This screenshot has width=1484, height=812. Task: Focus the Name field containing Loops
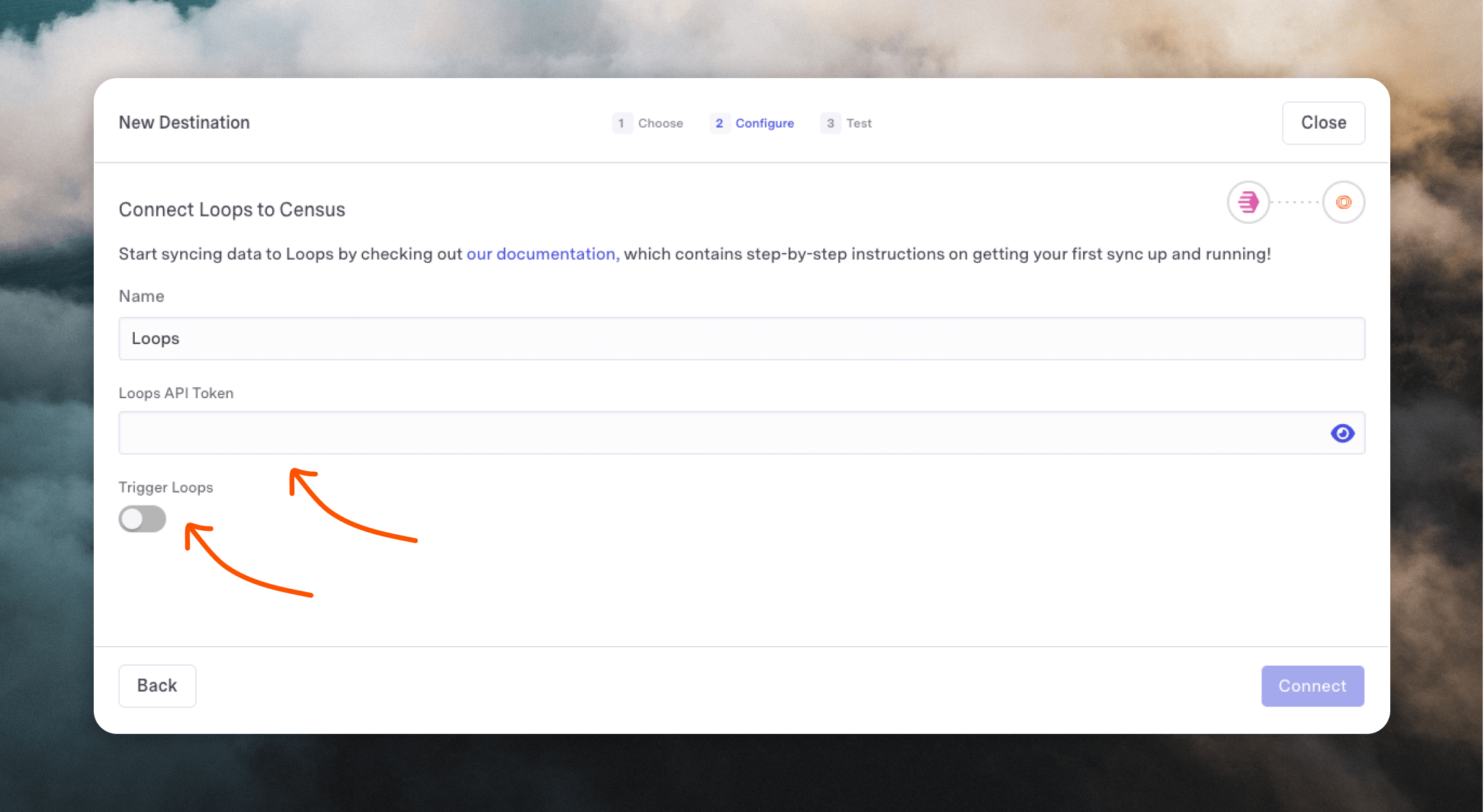[741, 338]
